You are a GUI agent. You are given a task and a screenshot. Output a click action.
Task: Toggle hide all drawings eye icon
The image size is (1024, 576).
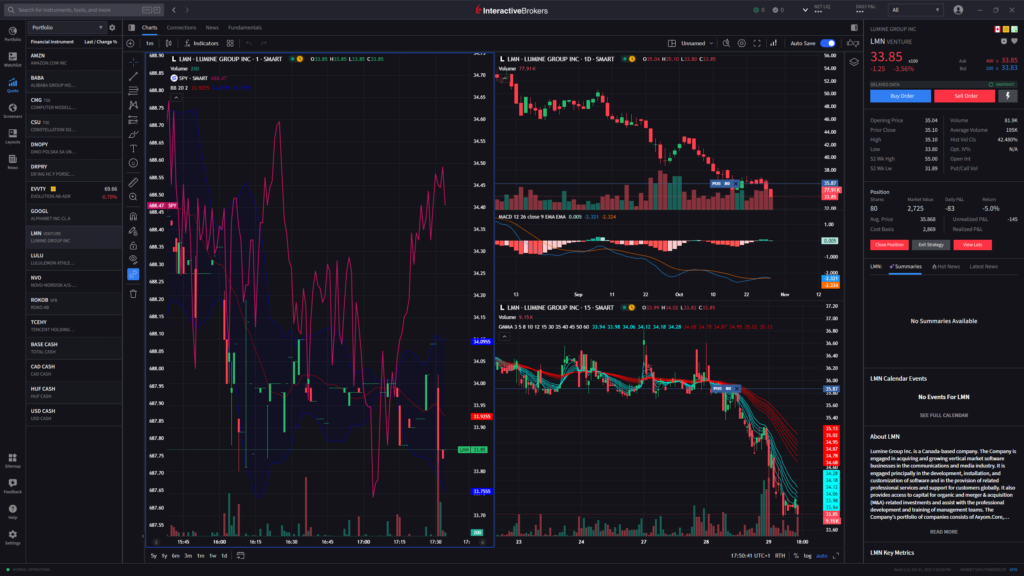[133, 258]
